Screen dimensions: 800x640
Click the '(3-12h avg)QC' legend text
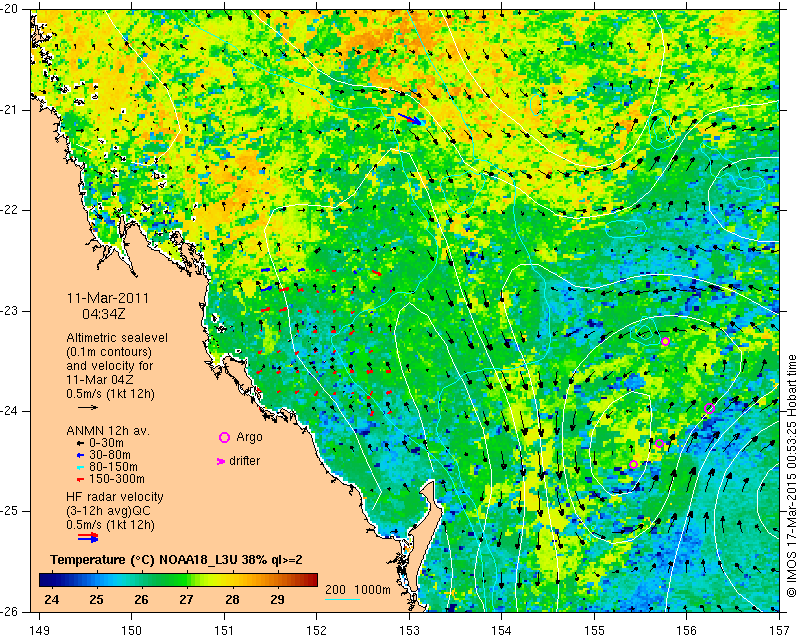click(108, 510)
